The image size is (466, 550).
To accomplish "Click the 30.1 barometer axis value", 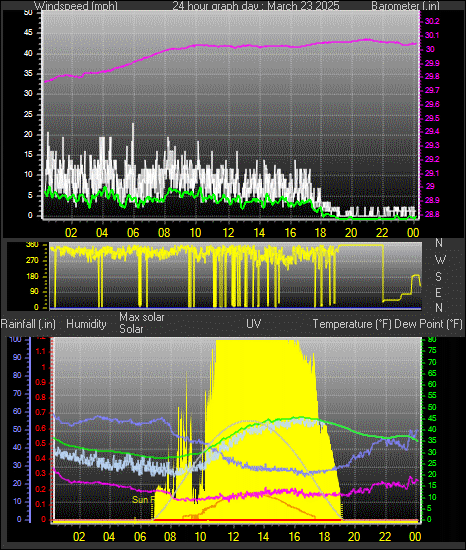I will tap(432, 35).
